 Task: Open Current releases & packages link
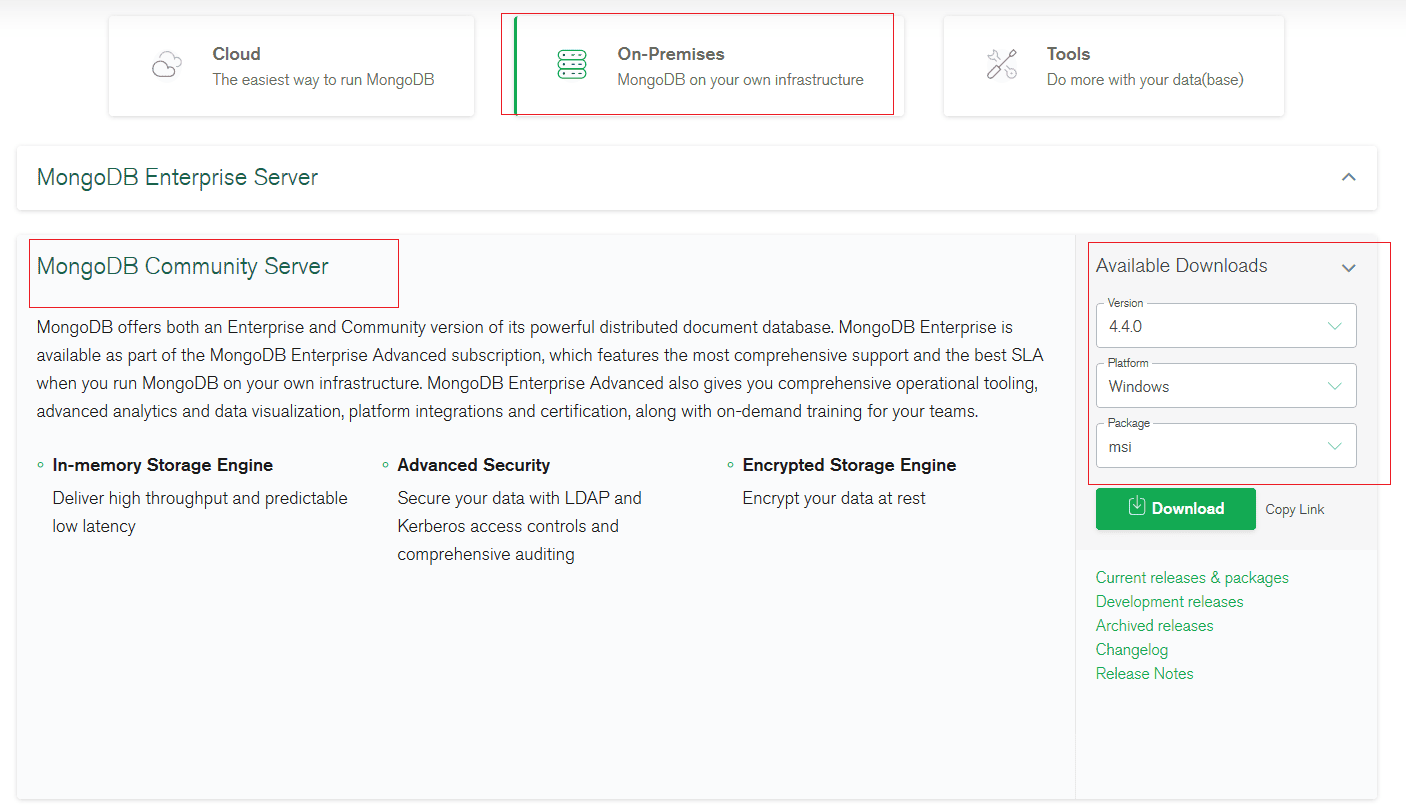tap(1191, 578)
